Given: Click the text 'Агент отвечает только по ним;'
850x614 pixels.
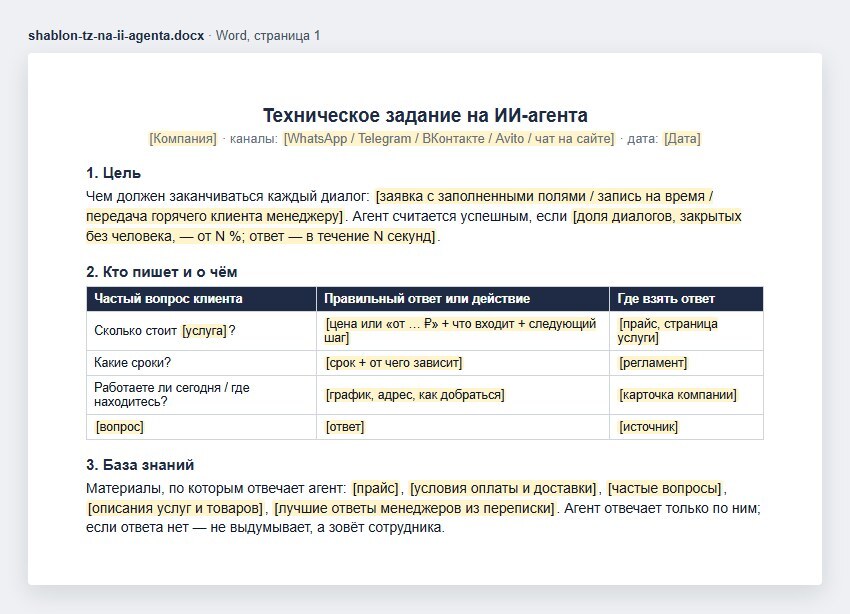Looking at the screenshot, I should pyautogui.click(x=662, y=508).
